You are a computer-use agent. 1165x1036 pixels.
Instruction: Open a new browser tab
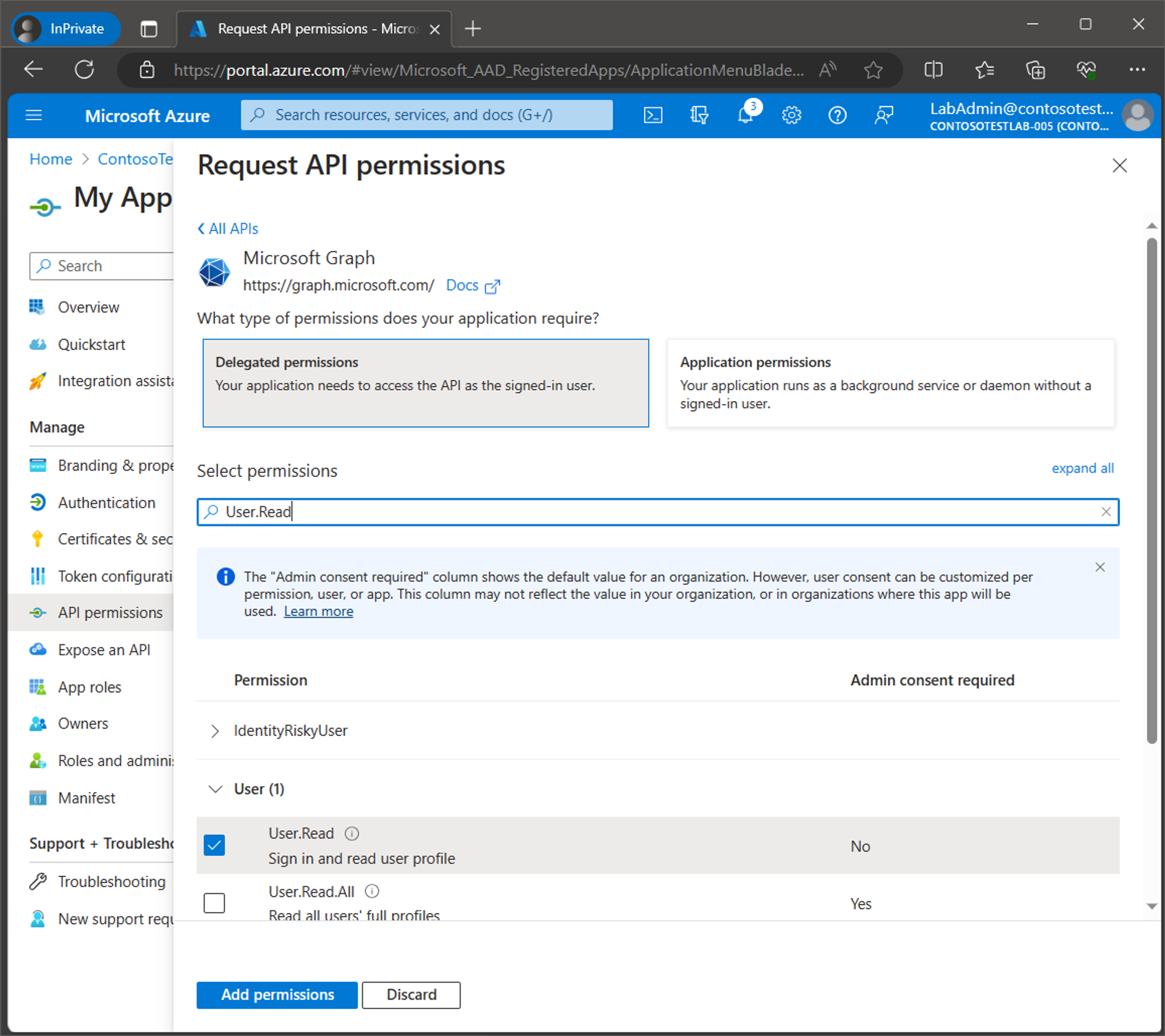473,29
